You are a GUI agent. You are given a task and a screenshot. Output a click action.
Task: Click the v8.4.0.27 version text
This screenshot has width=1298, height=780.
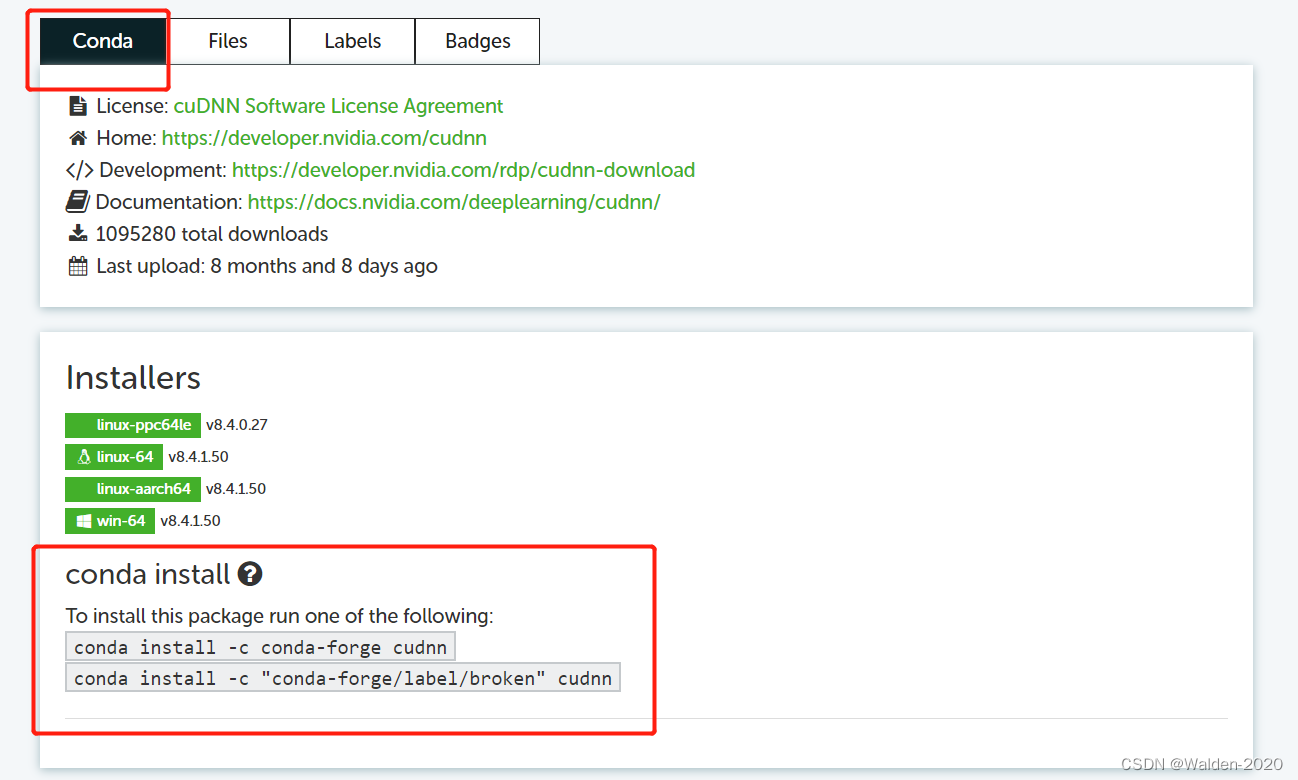click(237, 425)
